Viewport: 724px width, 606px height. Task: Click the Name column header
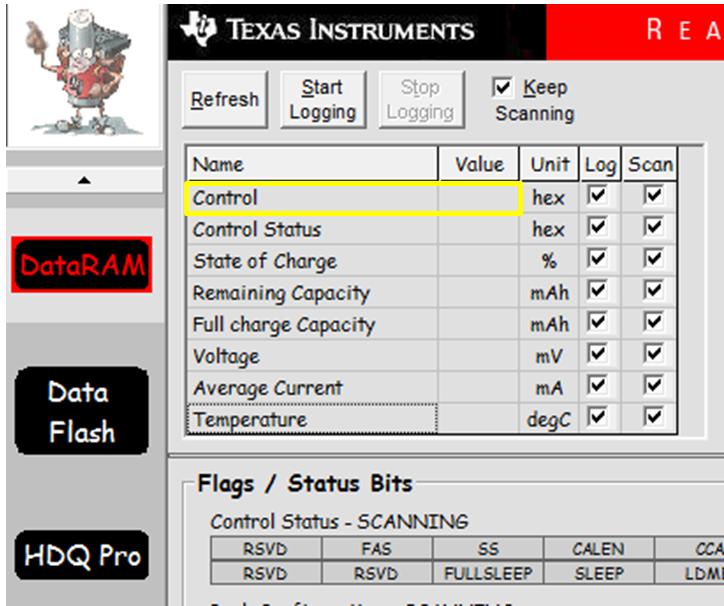[x=312, y=164]
